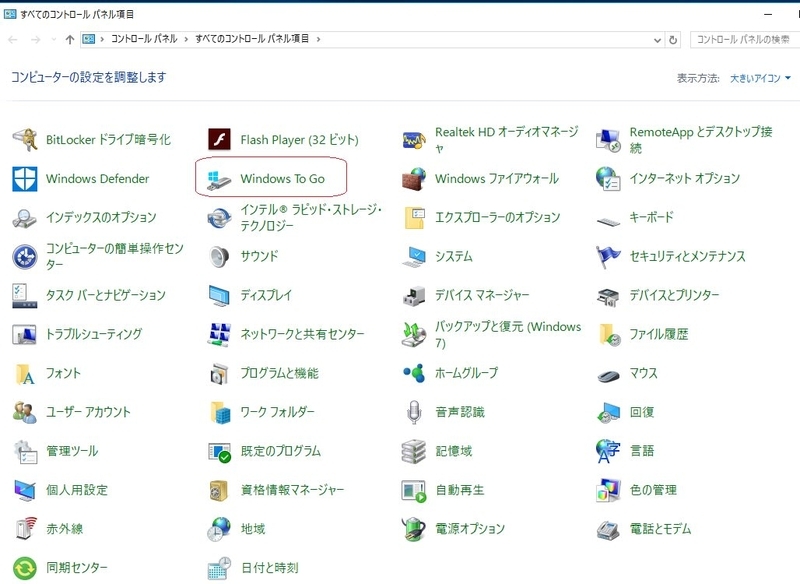Viewport: 800px width, 584px height.
Task: Open ユーザー アカウント icon
Action: point(24,412)
